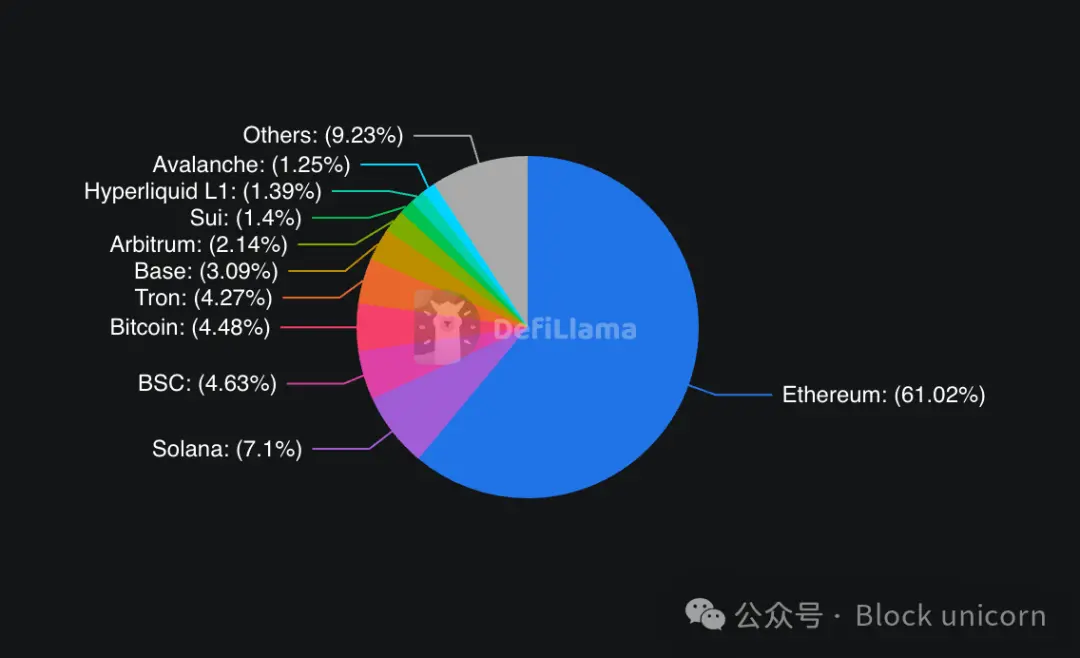Click the Arbitrum: (2.14%) label
The width and height of the screenshot is (1080, 658).
coord(198,244)
